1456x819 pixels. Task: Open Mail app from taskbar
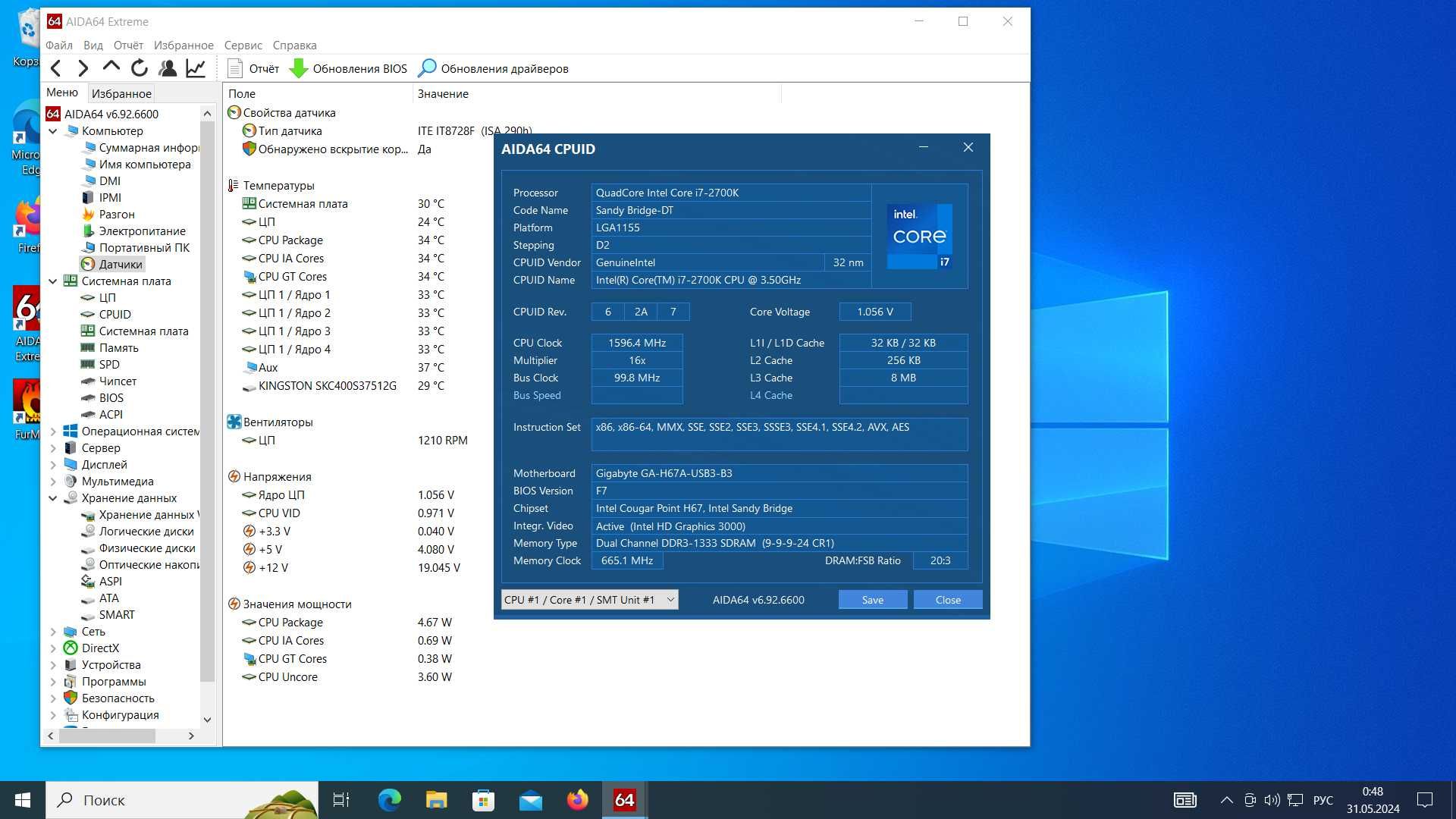click(530, 800)
